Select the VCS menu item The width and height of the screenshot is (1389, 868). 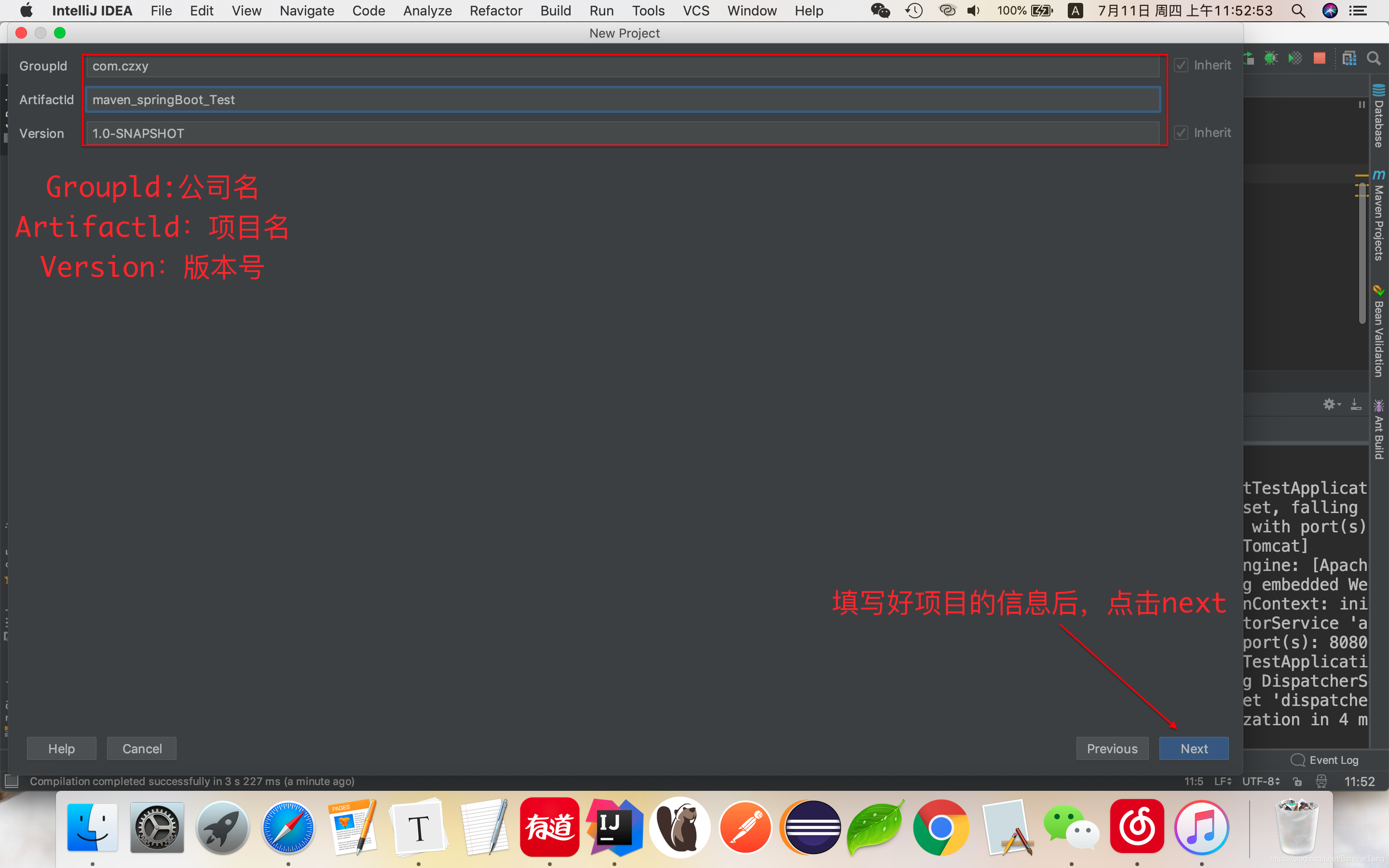pyautogui.click(x=694, y=11)
